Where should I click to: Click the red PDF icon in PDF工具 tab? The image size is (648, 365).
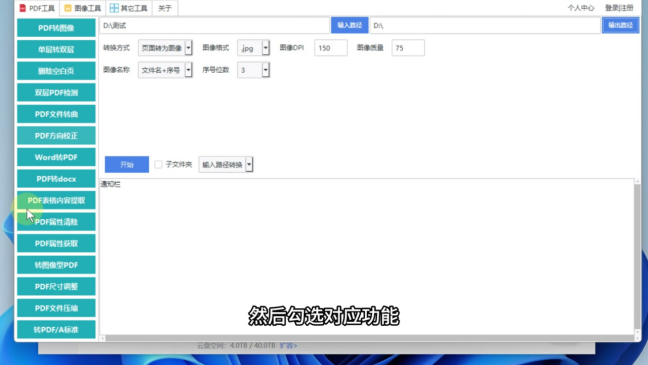click(x=23, y=8)
